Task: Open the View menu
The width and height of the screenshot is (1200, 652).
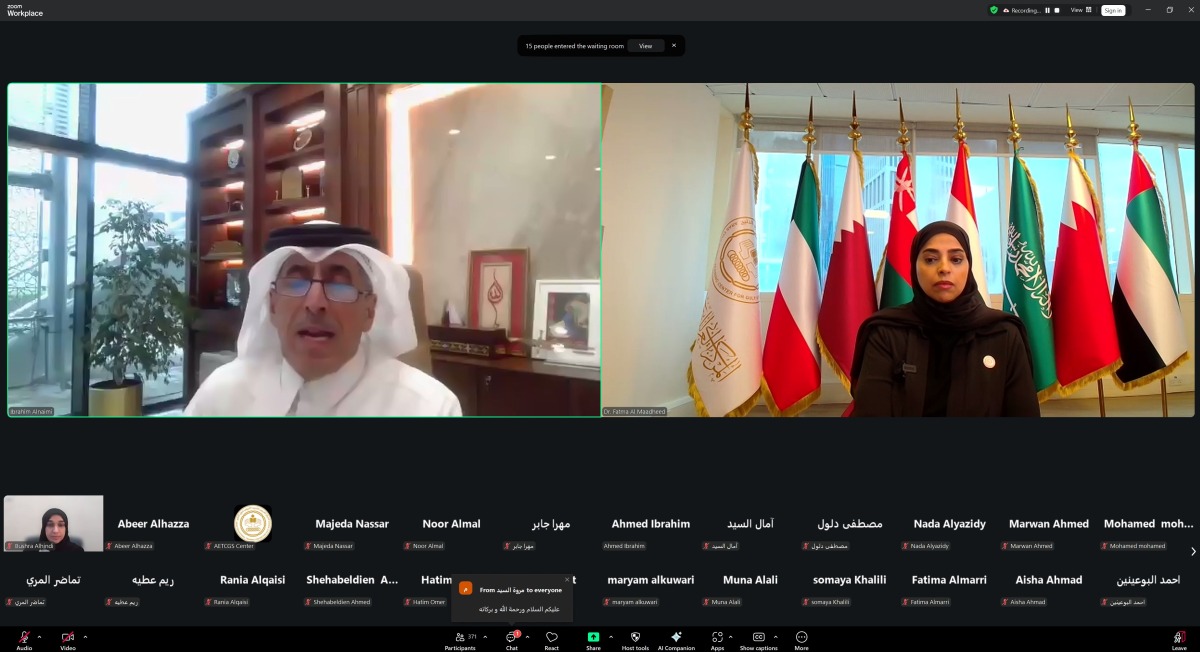Action: [1078, 10]
